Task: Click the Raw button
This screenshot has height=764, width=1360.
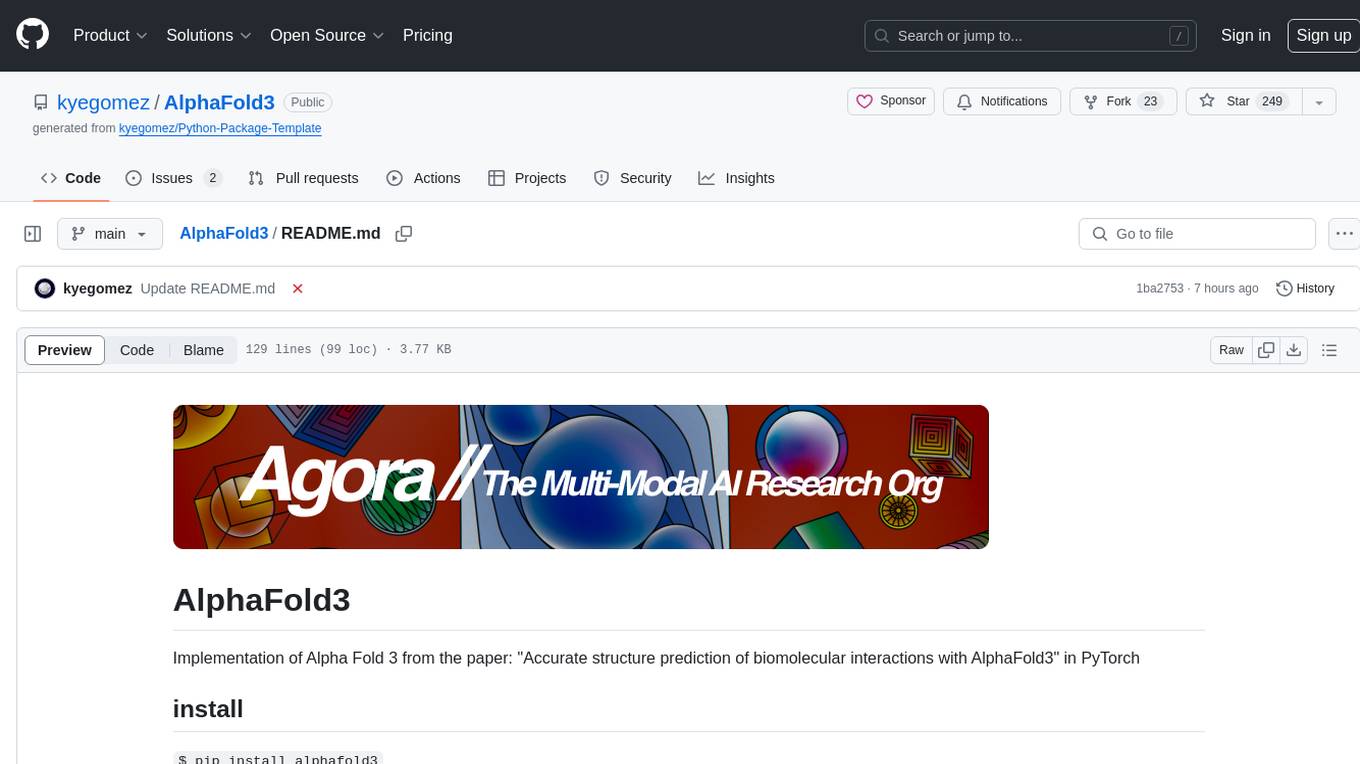Action: pos(1231,350)
